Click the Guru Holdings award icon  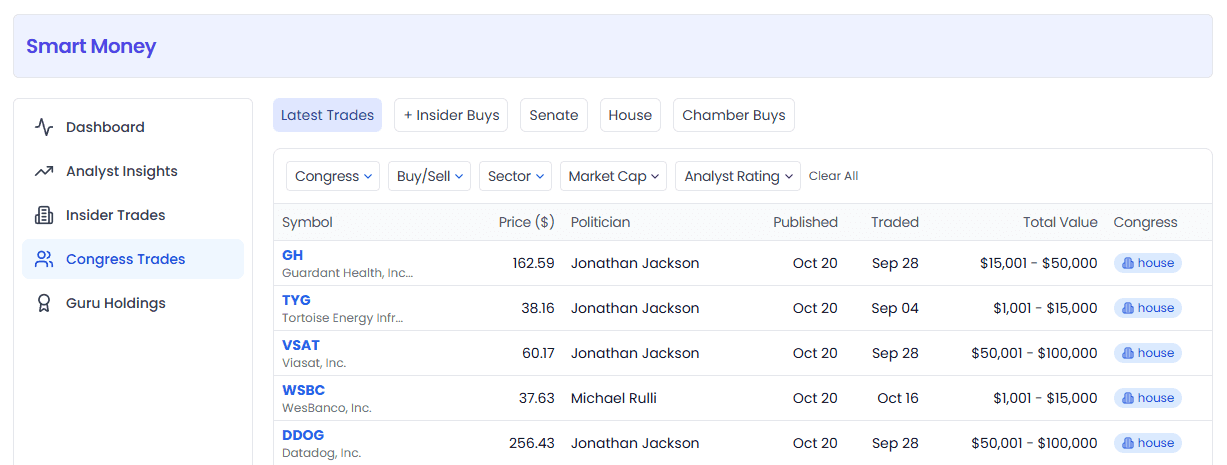pyautogui.click(x=43, y=303)
